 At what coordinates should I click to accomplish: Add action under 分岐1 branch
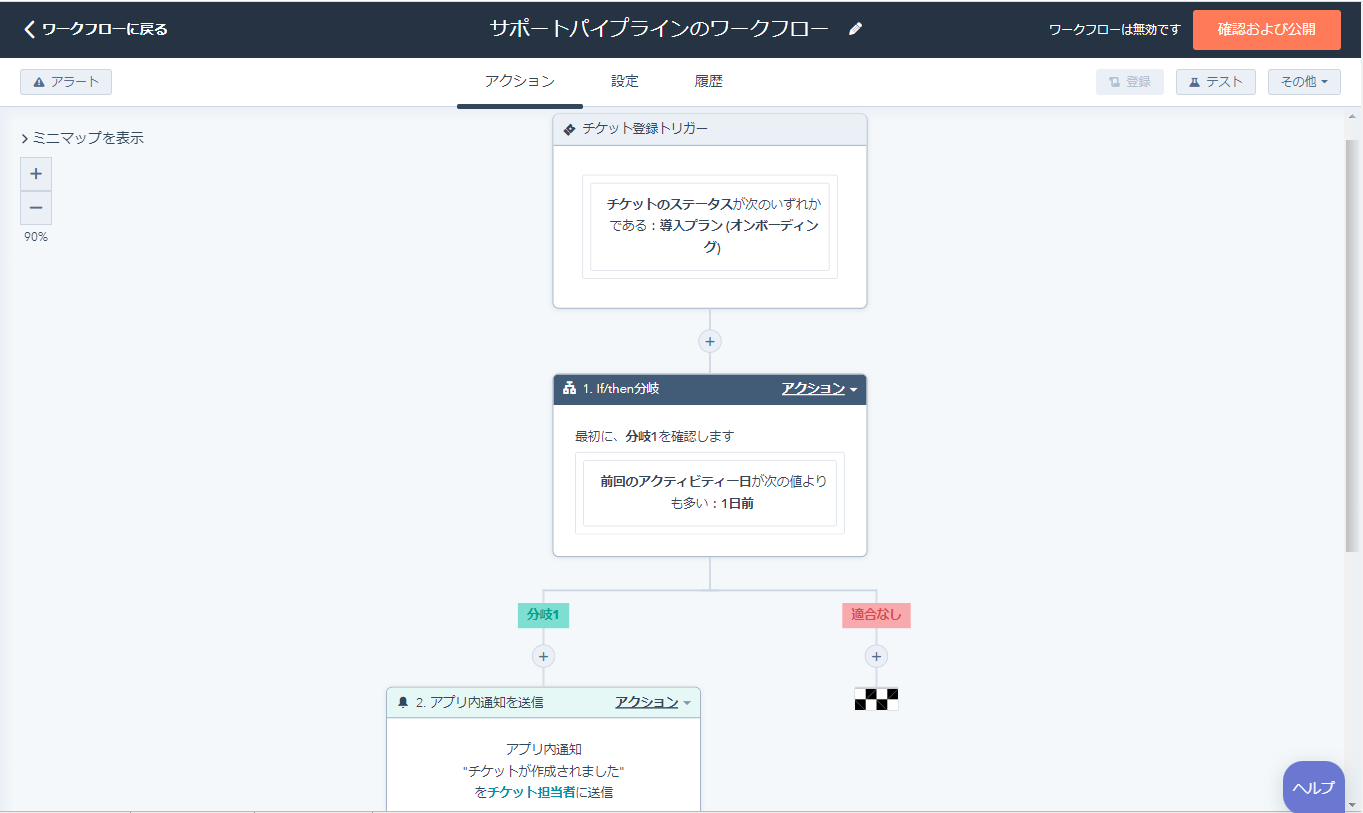543,656
